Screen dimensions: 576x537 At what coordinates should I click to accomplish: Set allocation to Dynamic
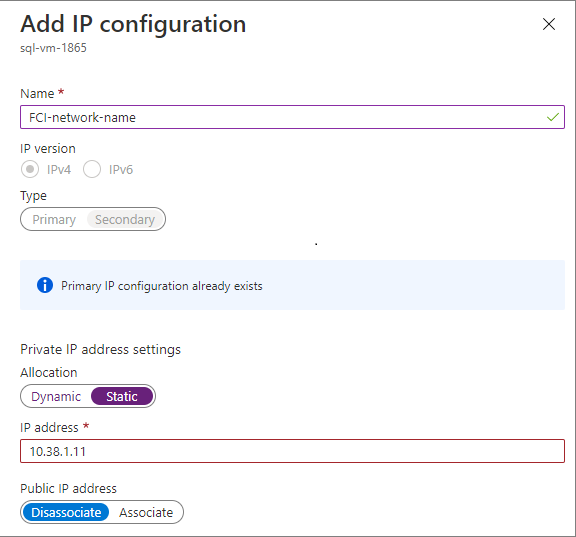pos(56,396)
